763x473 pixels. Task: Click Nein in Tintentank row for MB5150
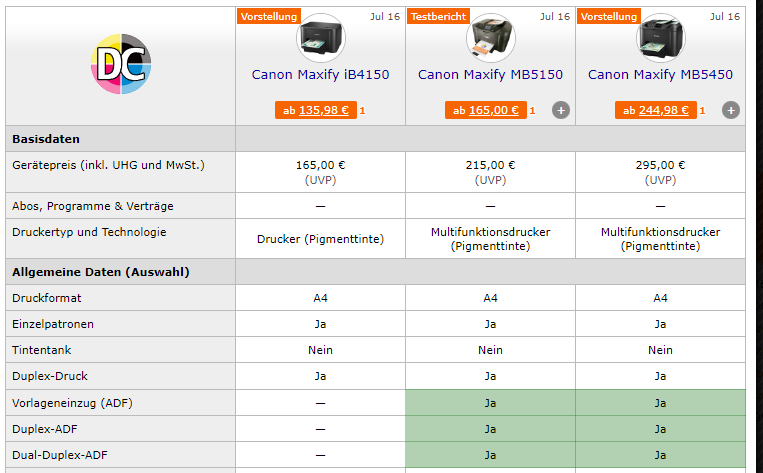coord(490,350)
